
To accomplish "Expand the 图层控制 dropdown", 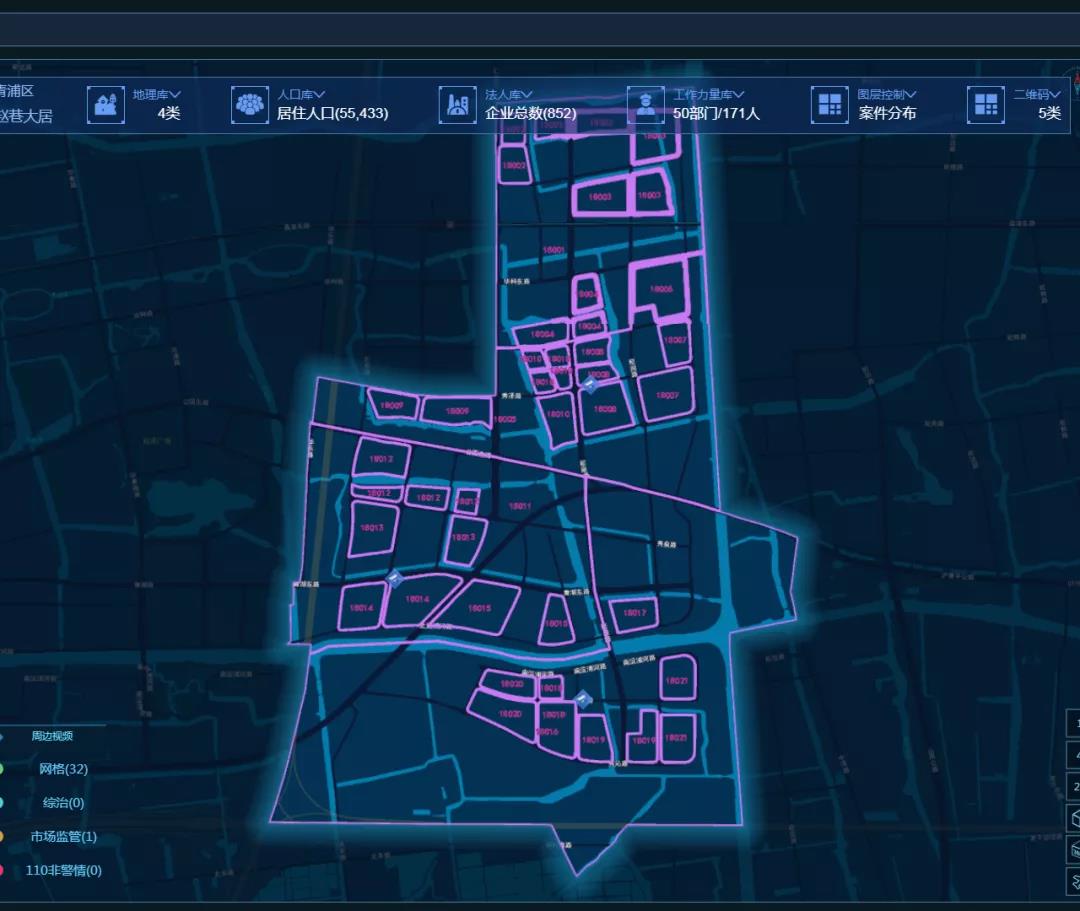I will (887, 94).
